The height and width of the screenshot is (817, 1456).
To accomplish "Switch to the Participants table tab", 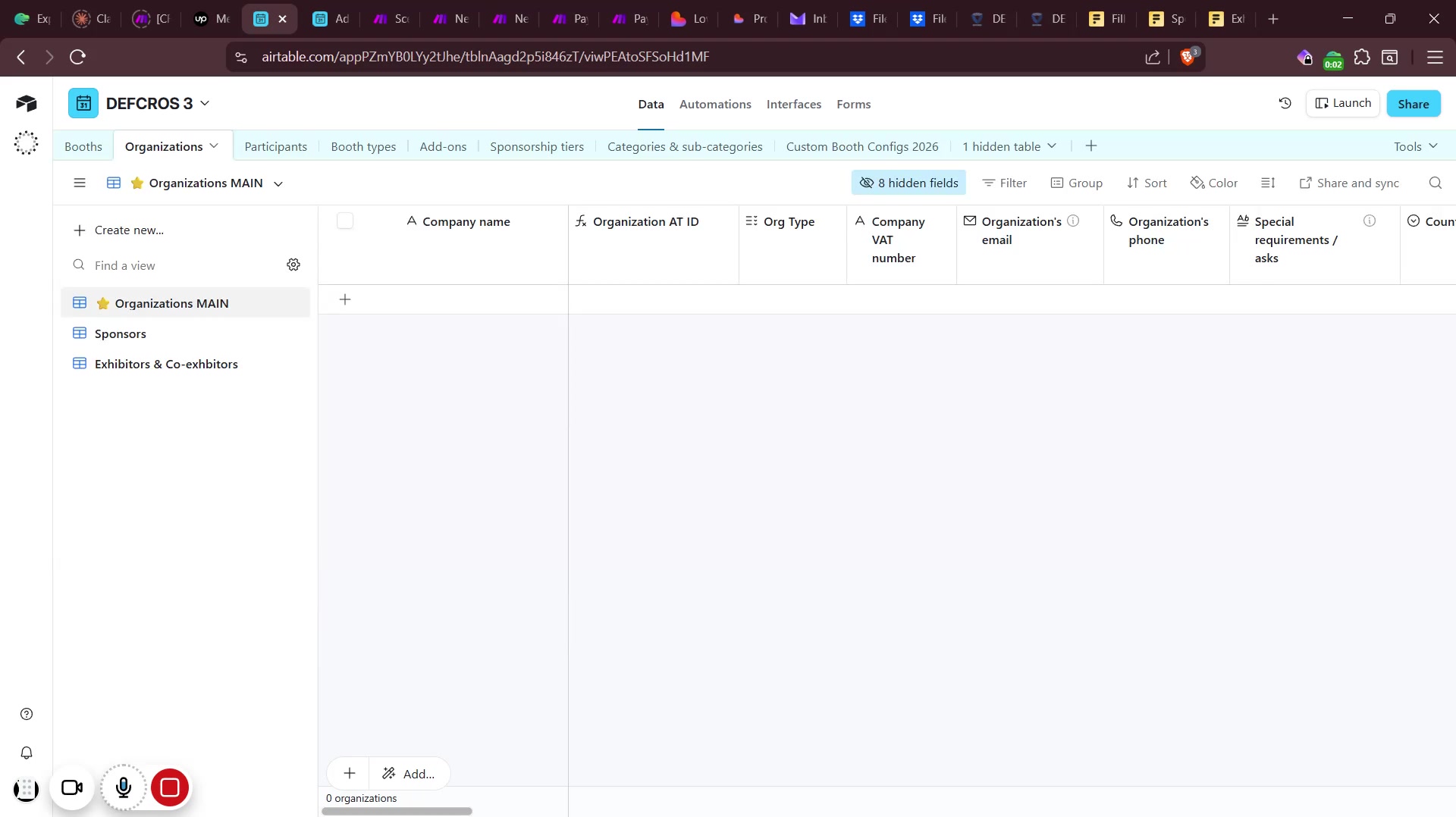I will click(275, 146).
